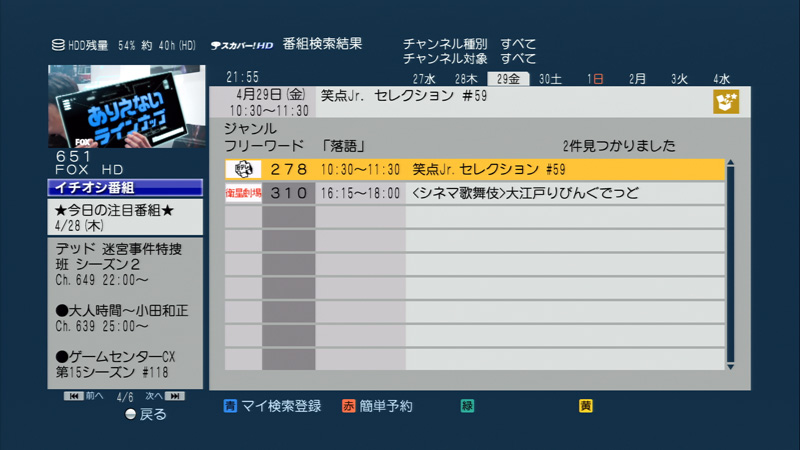Click 戻る to go back

pyautogui.click(x=153, y=414)
